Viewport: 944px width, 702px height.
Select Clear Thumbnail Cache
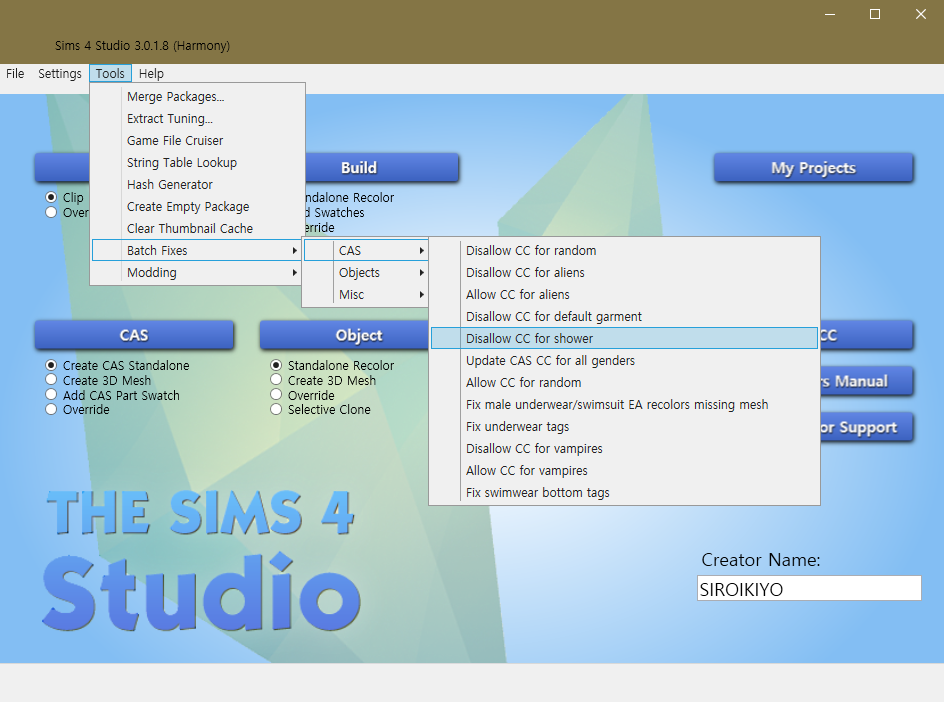197,228
